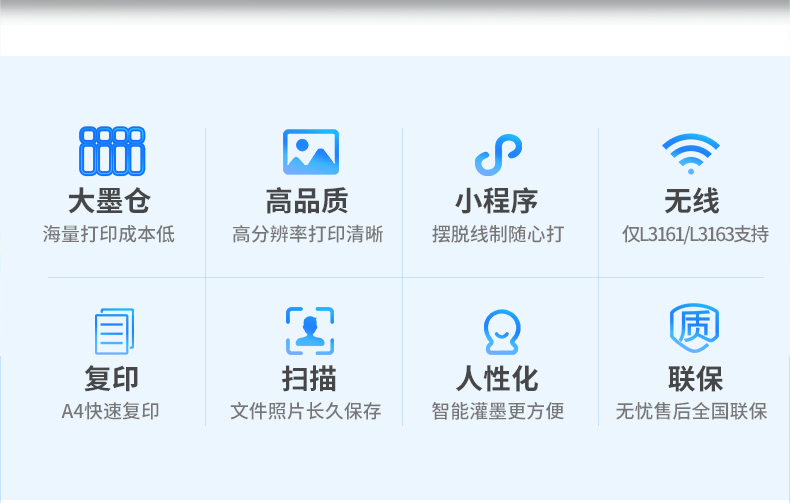
Task: Select the 无线 heading
Action: click(692, 201)
